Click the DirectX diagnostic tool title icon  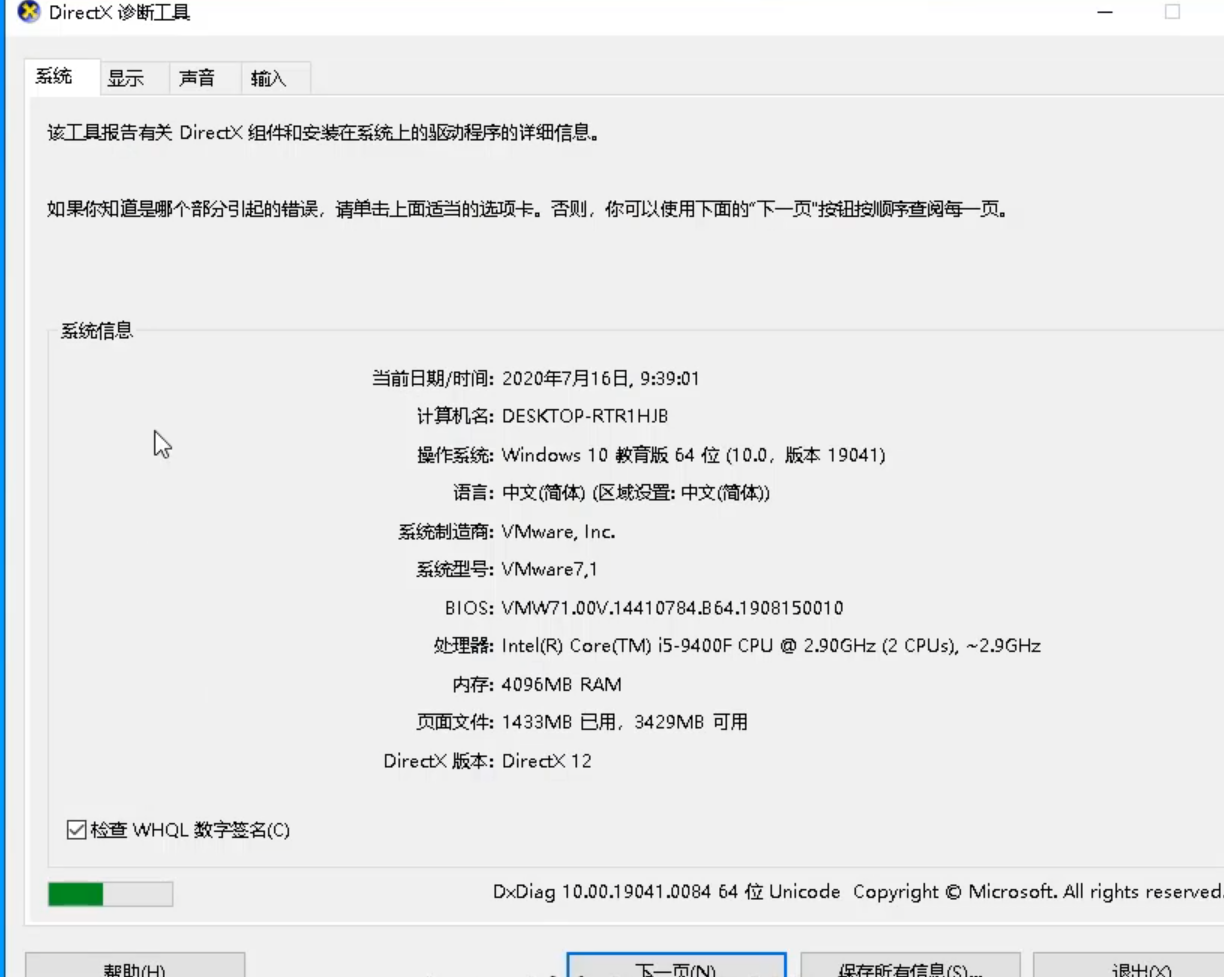pos(30,13)
